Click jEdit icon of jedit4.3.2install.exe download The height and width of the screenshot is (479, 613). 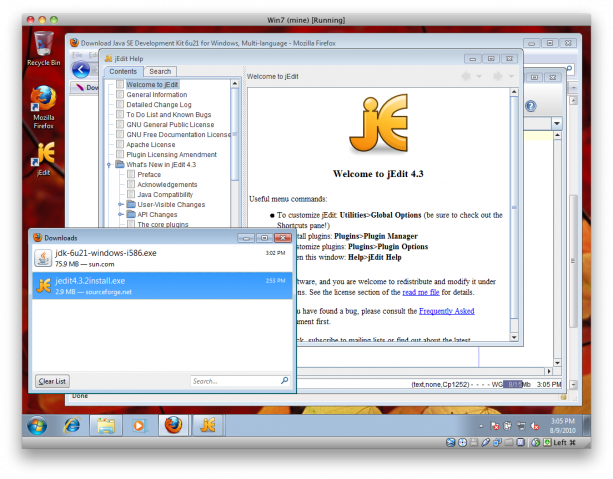[x=43, y=285]
